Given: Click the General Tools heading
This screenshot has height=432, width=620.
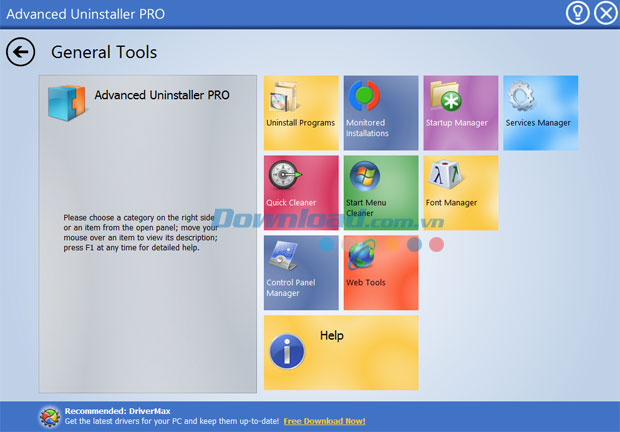Looking at the screenshot, I should (104, 52).
